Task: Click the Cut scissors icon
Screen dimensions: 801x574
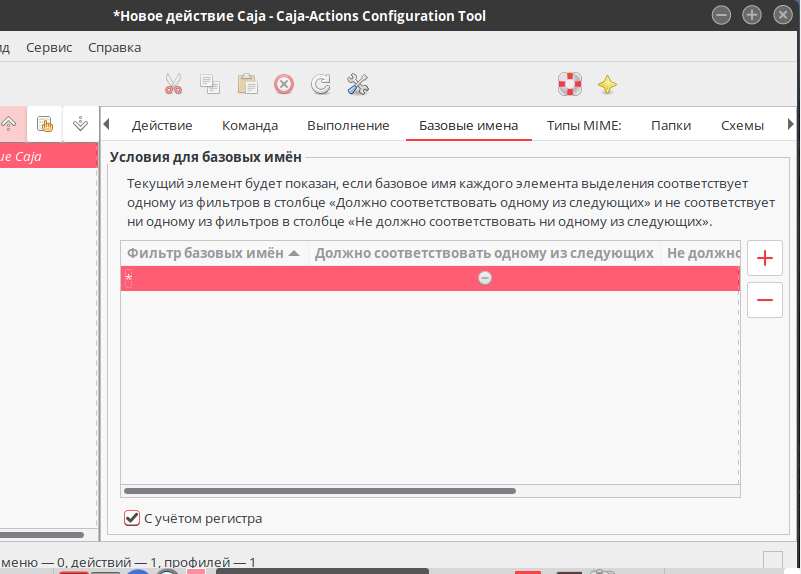Action: [173, 84]
